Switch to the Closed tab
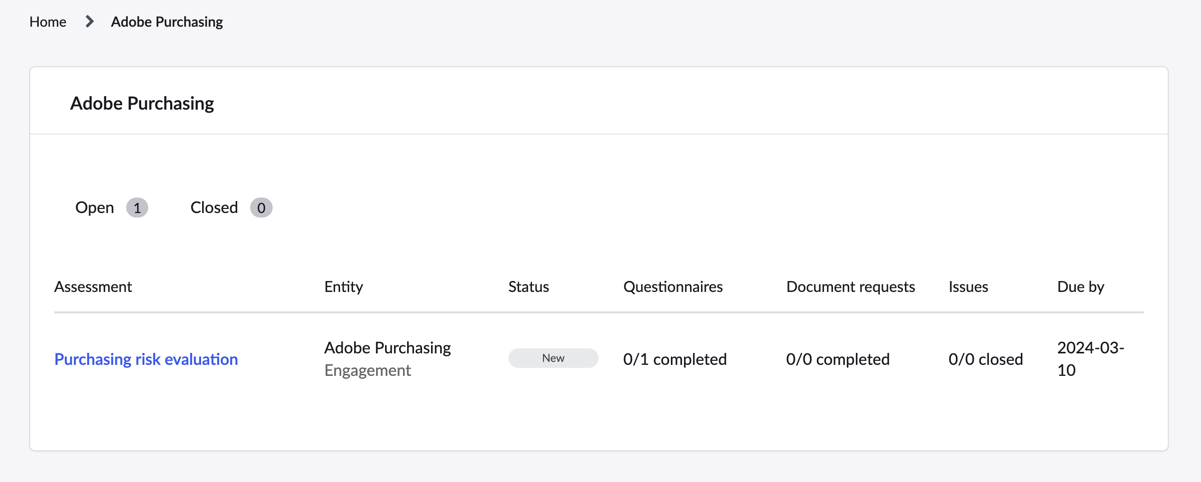This screenshot has width=1201, height=482. pos(231,207)
